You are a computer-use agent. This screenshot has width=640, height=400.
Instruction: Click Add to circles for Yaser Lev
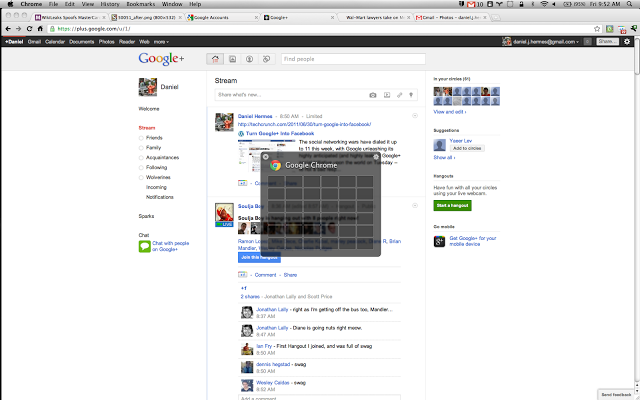[x=467, y=149]
